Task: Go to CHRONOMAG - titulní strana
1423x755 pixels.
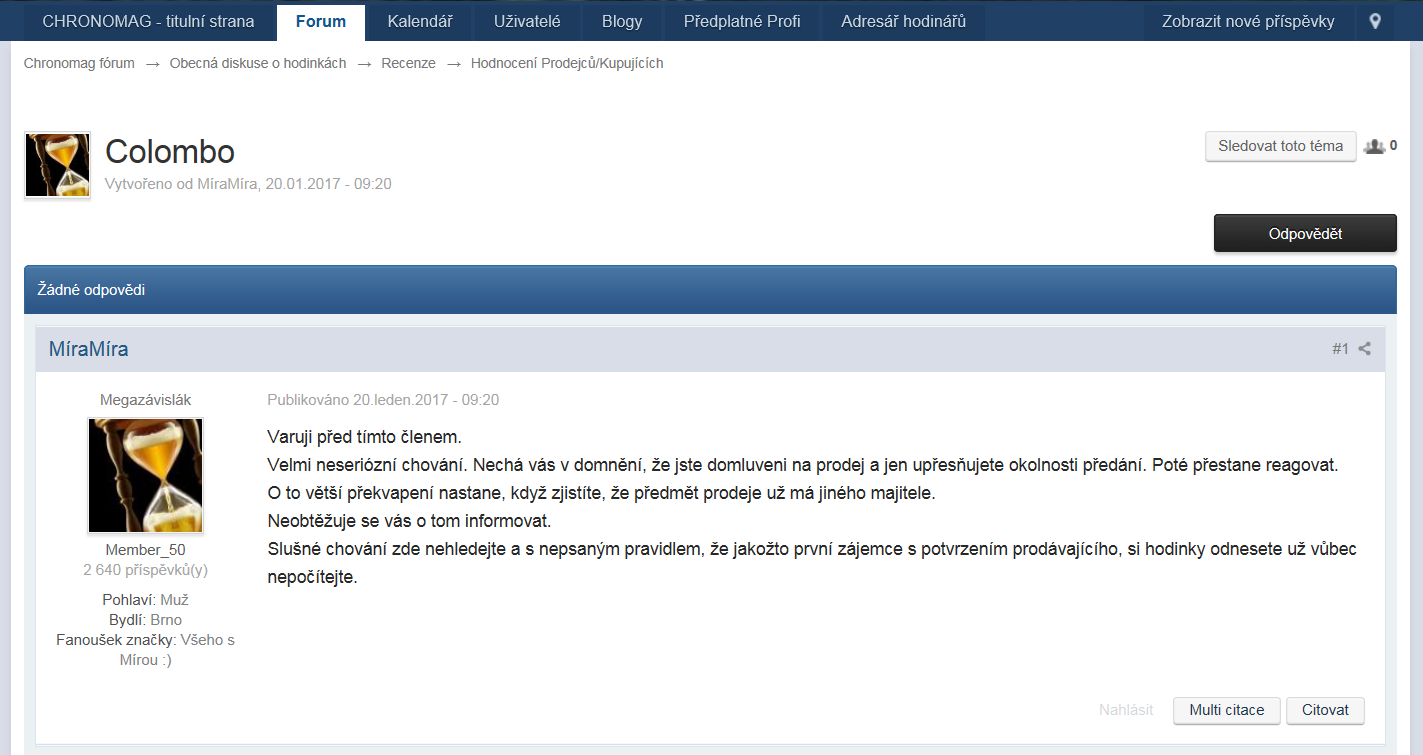Action: (148, 21)
